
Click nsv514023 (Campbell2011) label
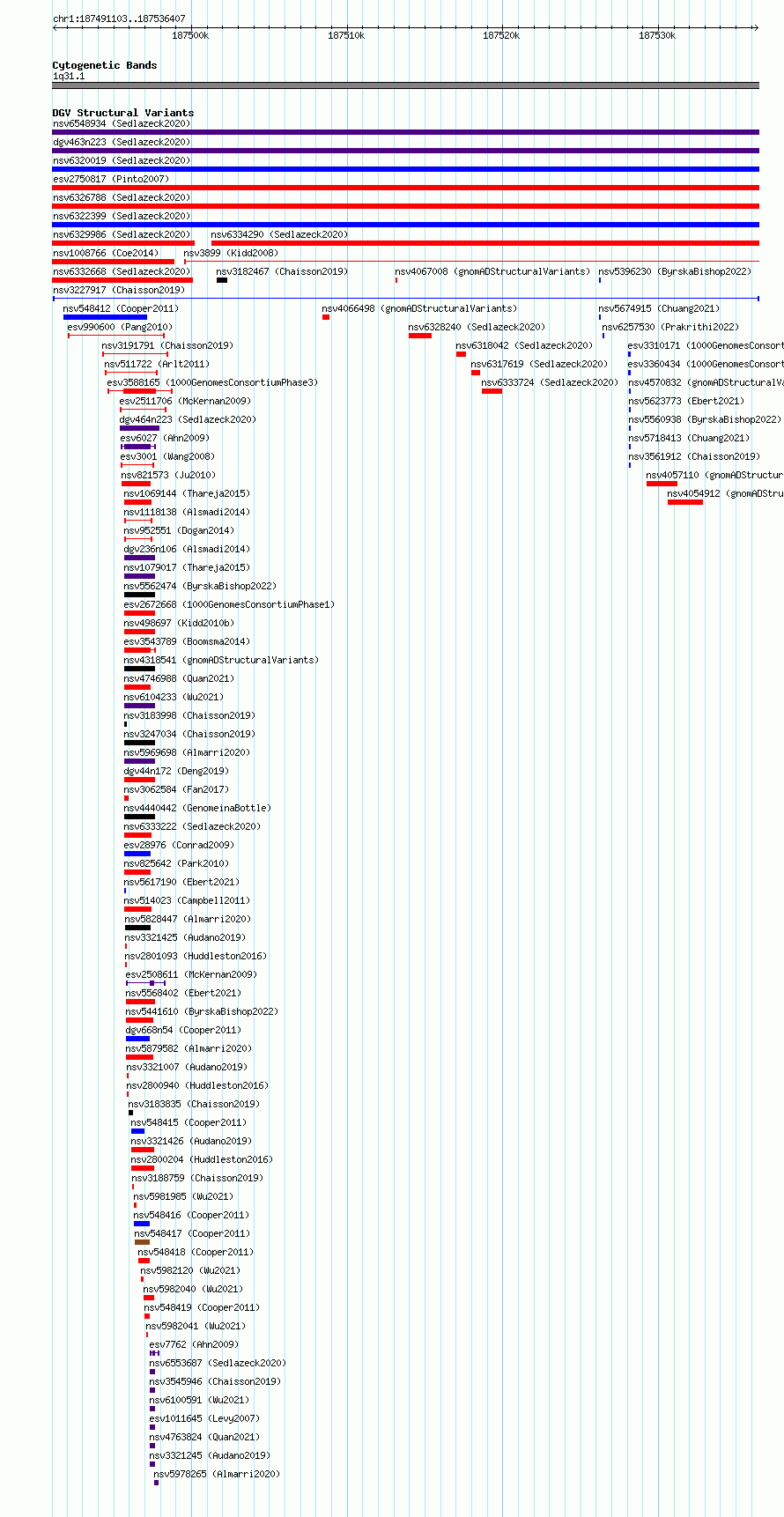[188, 900]
